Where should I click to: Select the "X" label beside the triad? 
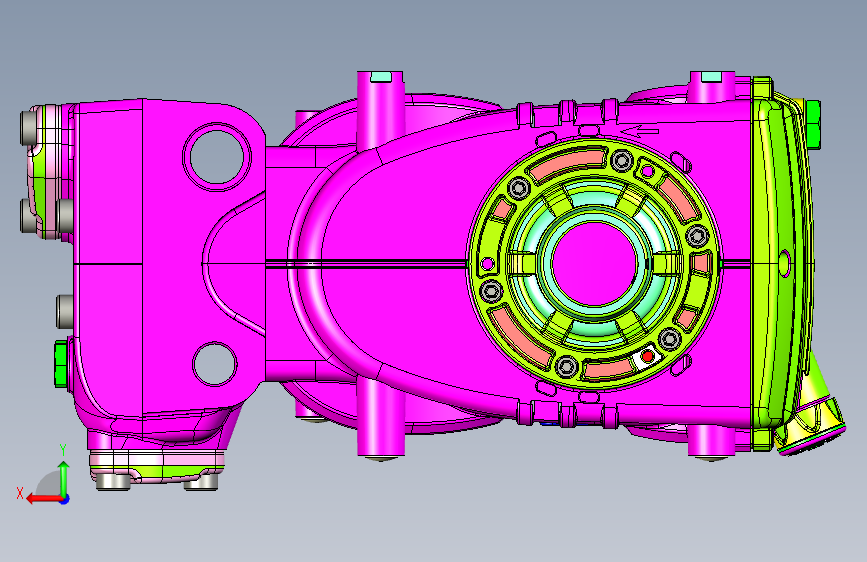20,493
